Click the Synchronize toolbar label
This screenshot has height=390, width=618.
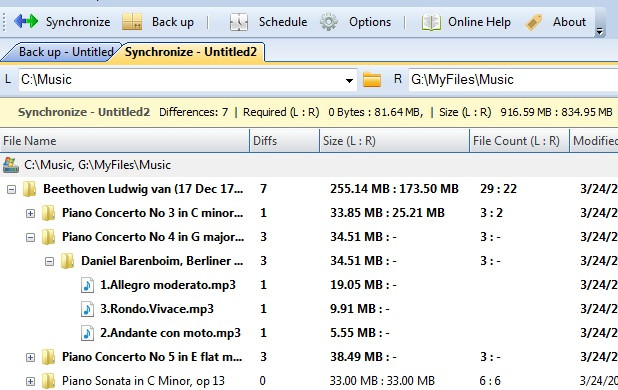[x=78, y=22]
